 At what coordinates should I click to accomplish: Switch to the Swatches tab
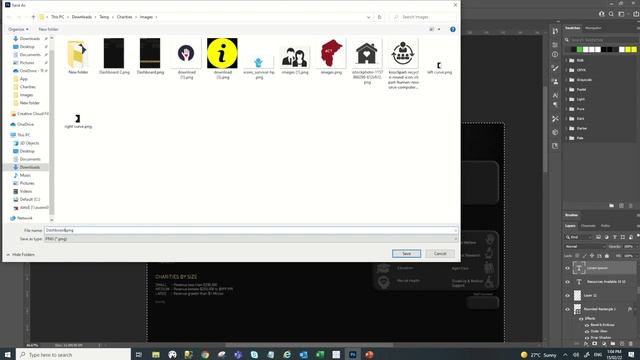572,28
